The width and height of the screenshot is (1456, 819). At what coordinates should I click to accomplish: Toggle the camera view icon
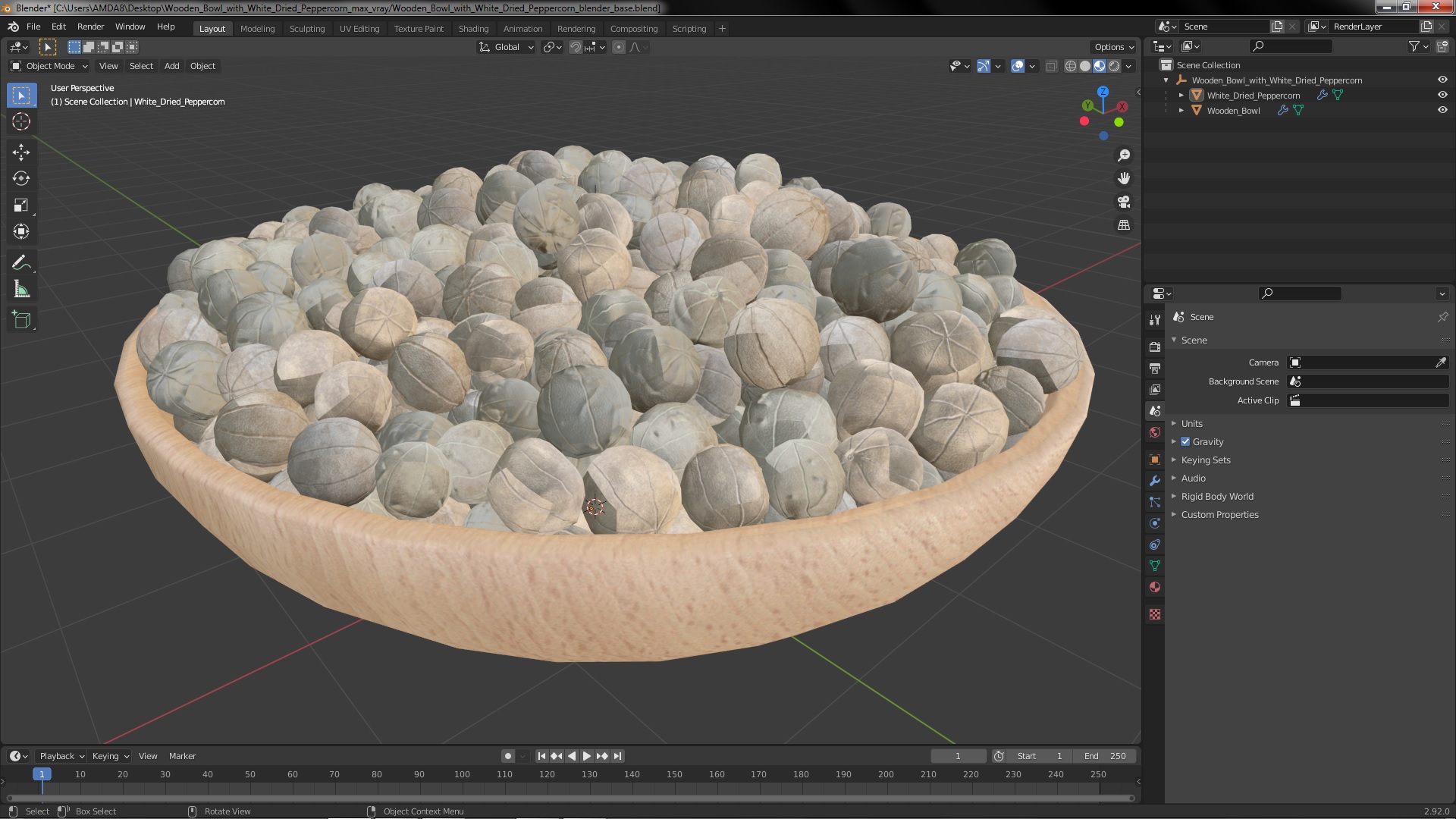(1124, 202)
